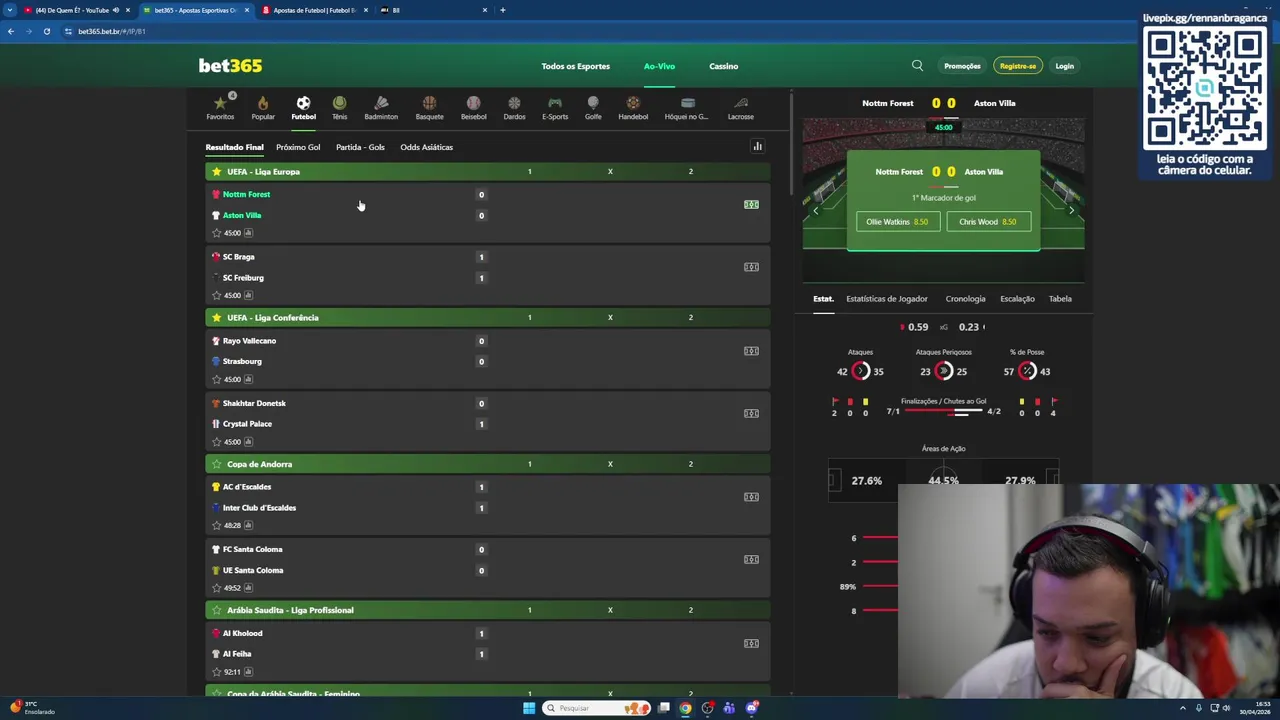1280x720 pixels.
Task: Click the browser address bar
Action: [x=600, y=31]
